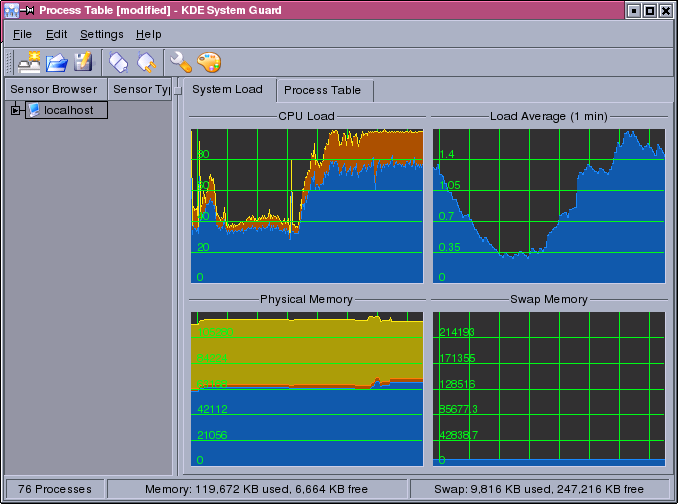Click the Swap Memory graph

click(549, 388)
